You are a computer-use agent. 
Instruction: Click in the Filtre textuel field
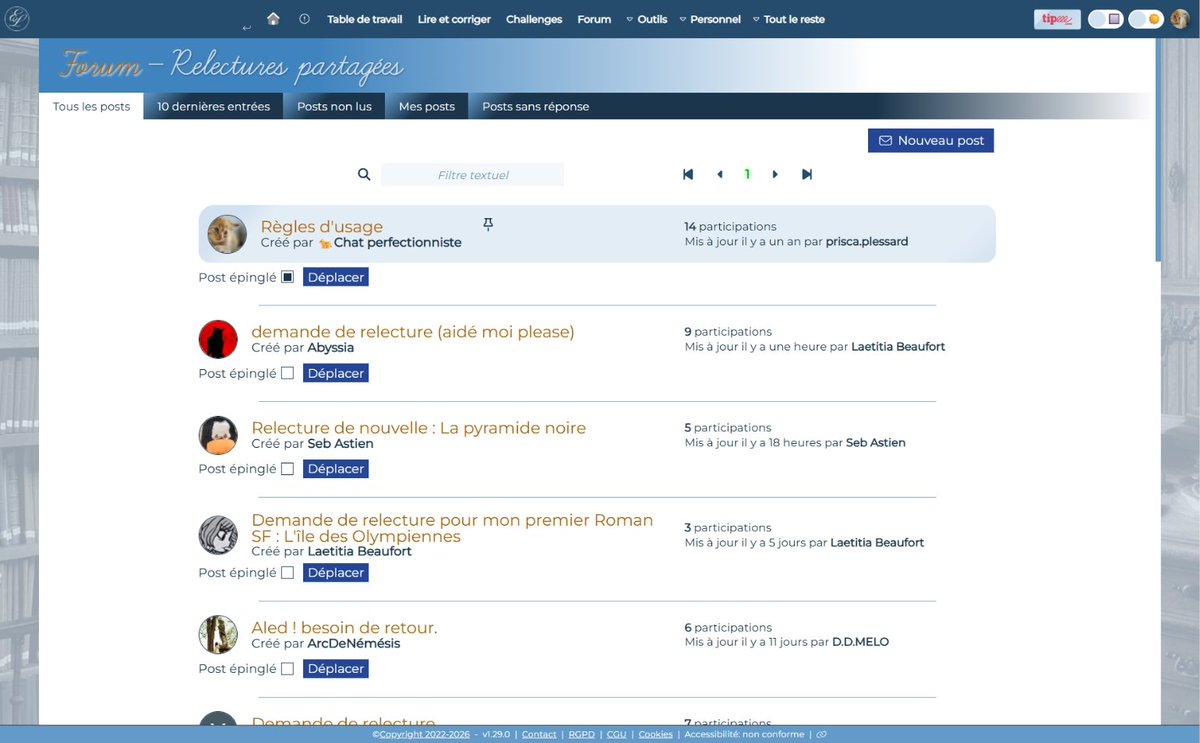pos(473,175)
